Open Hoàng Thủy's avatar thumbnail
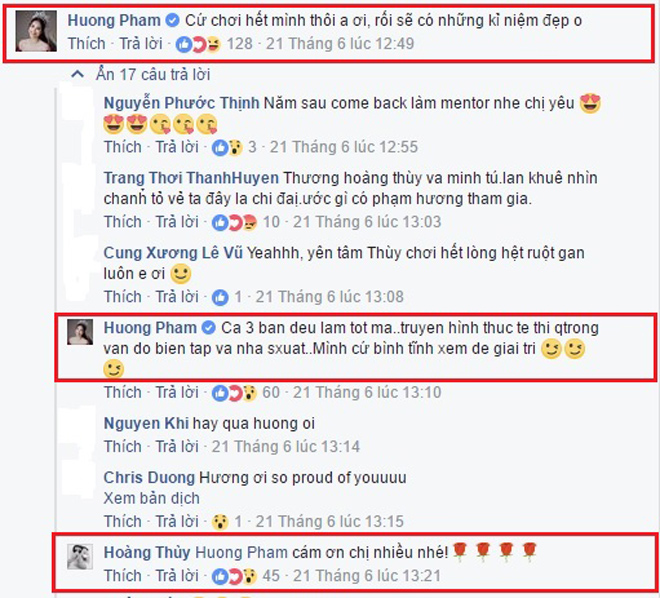Viewport: 660px width, 598px height. (80, 556)
